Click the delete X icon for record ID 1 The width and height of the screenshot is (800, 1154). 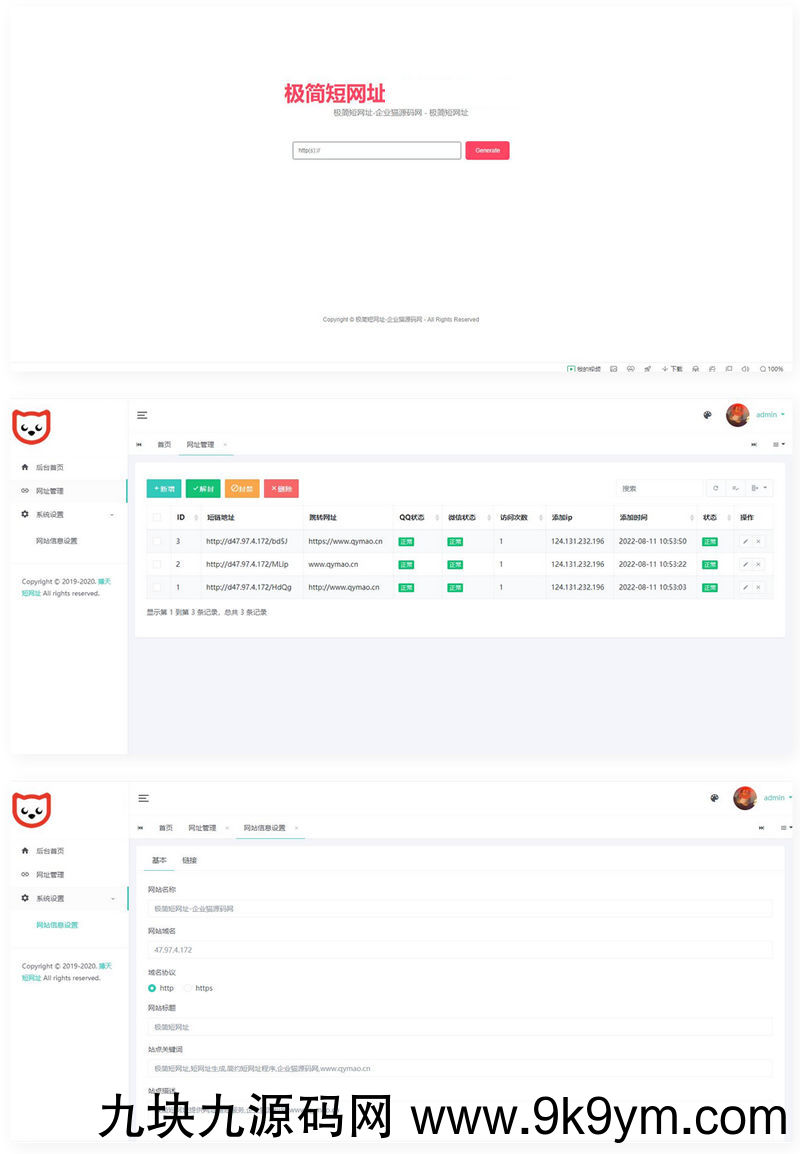(758, 587)
